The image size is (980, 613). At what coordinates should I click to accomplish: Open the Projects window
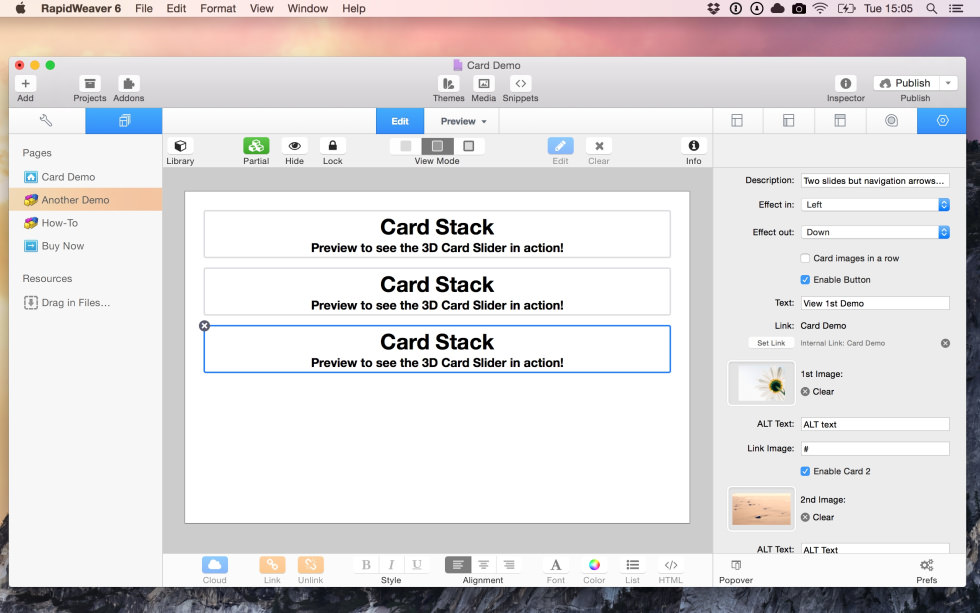pos(89,84)
